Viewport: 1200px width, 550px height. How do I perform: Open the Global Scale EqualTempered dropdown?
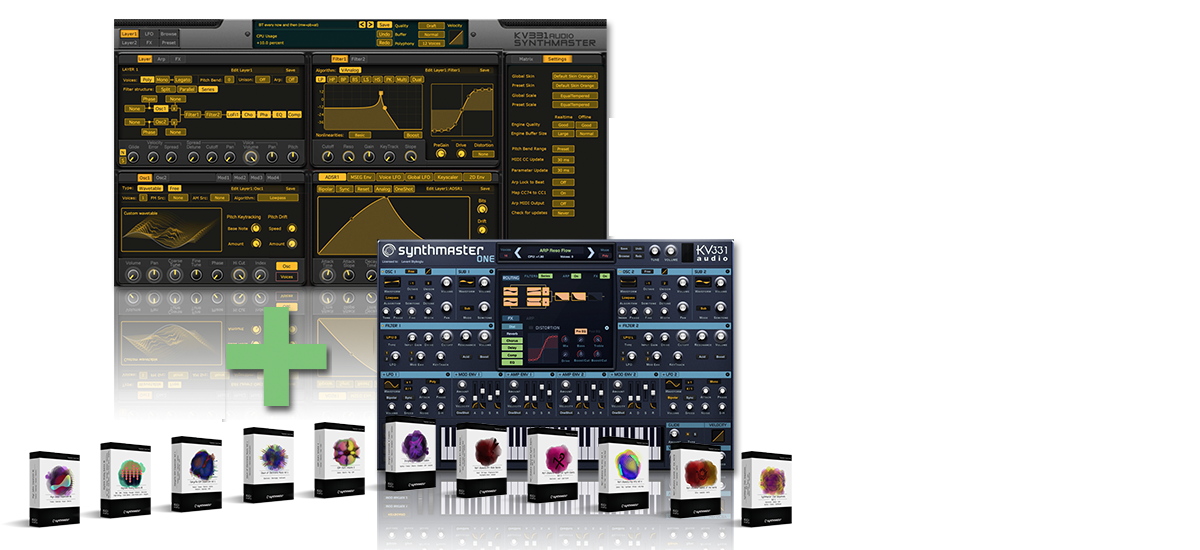pyautogui.click(x=575, y=96)
